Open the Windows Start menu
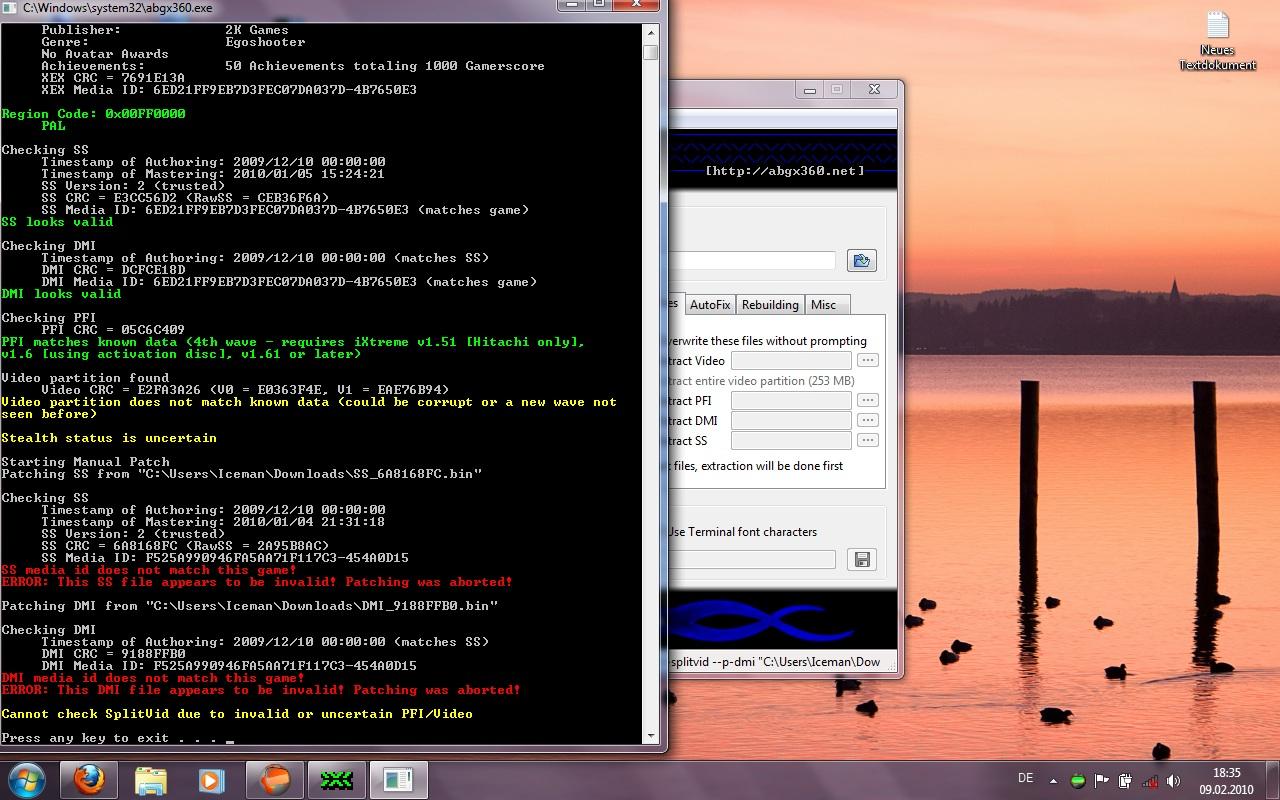1280x800 pixels. point(27,779)
